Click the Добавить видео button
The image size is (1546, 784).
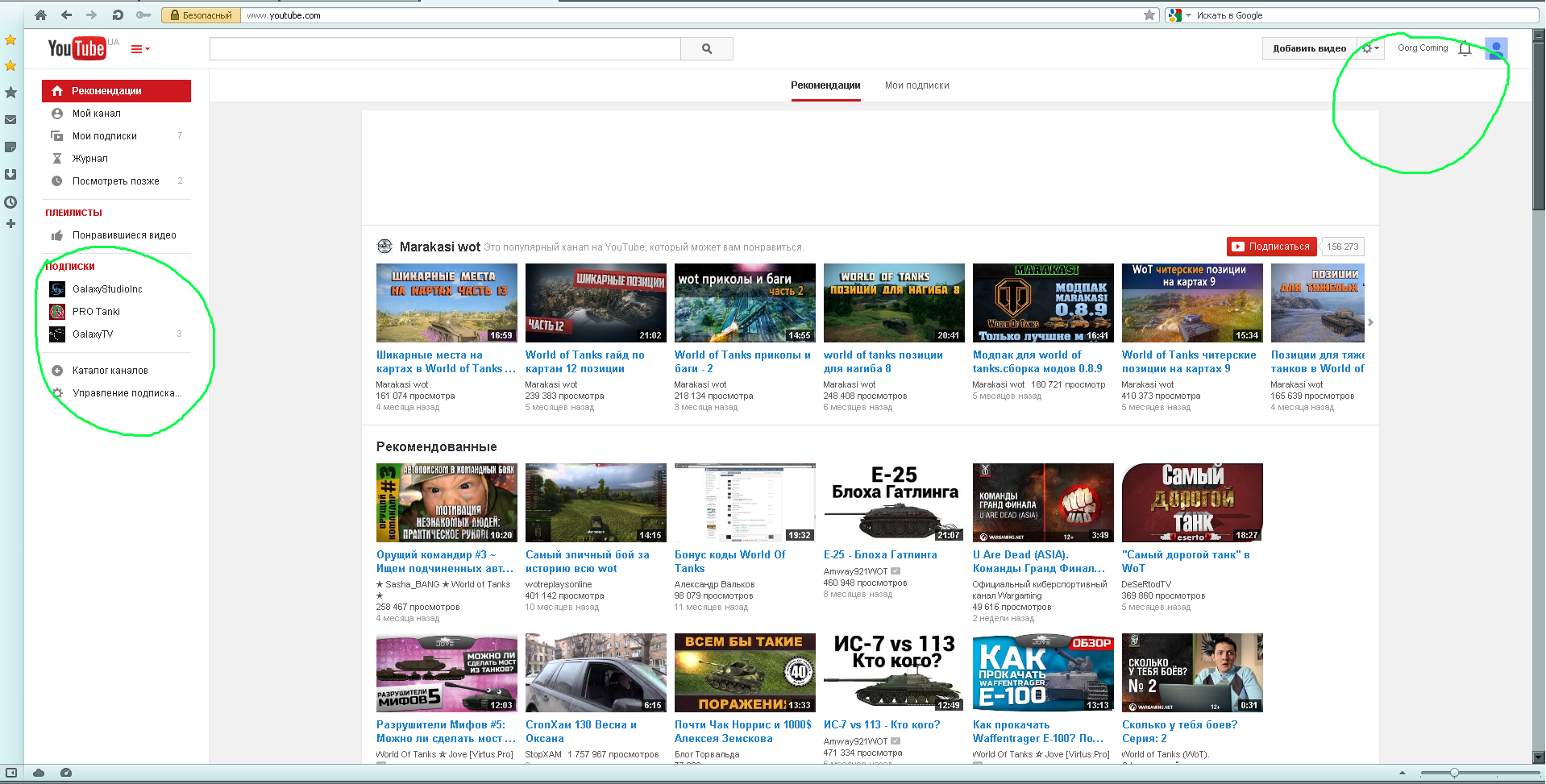1309,48
